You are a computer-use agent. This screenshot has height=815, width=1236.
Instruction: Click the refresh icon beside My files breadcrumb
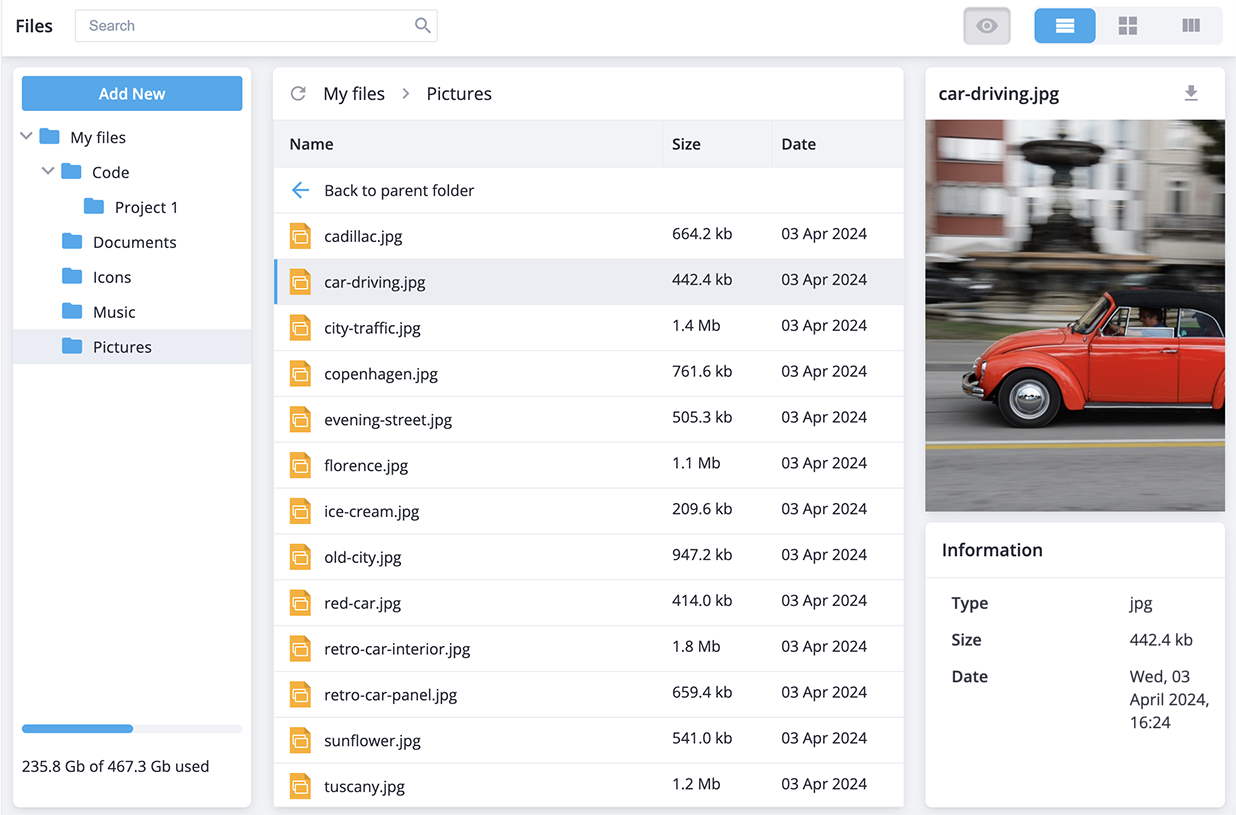pos(298,94)
